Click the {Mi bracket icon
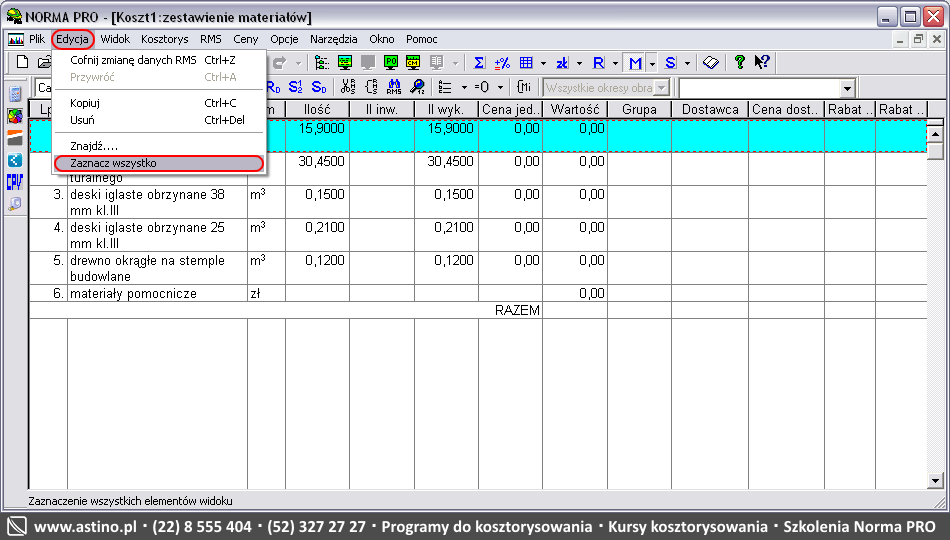950x540 pixels. (524, 87)
